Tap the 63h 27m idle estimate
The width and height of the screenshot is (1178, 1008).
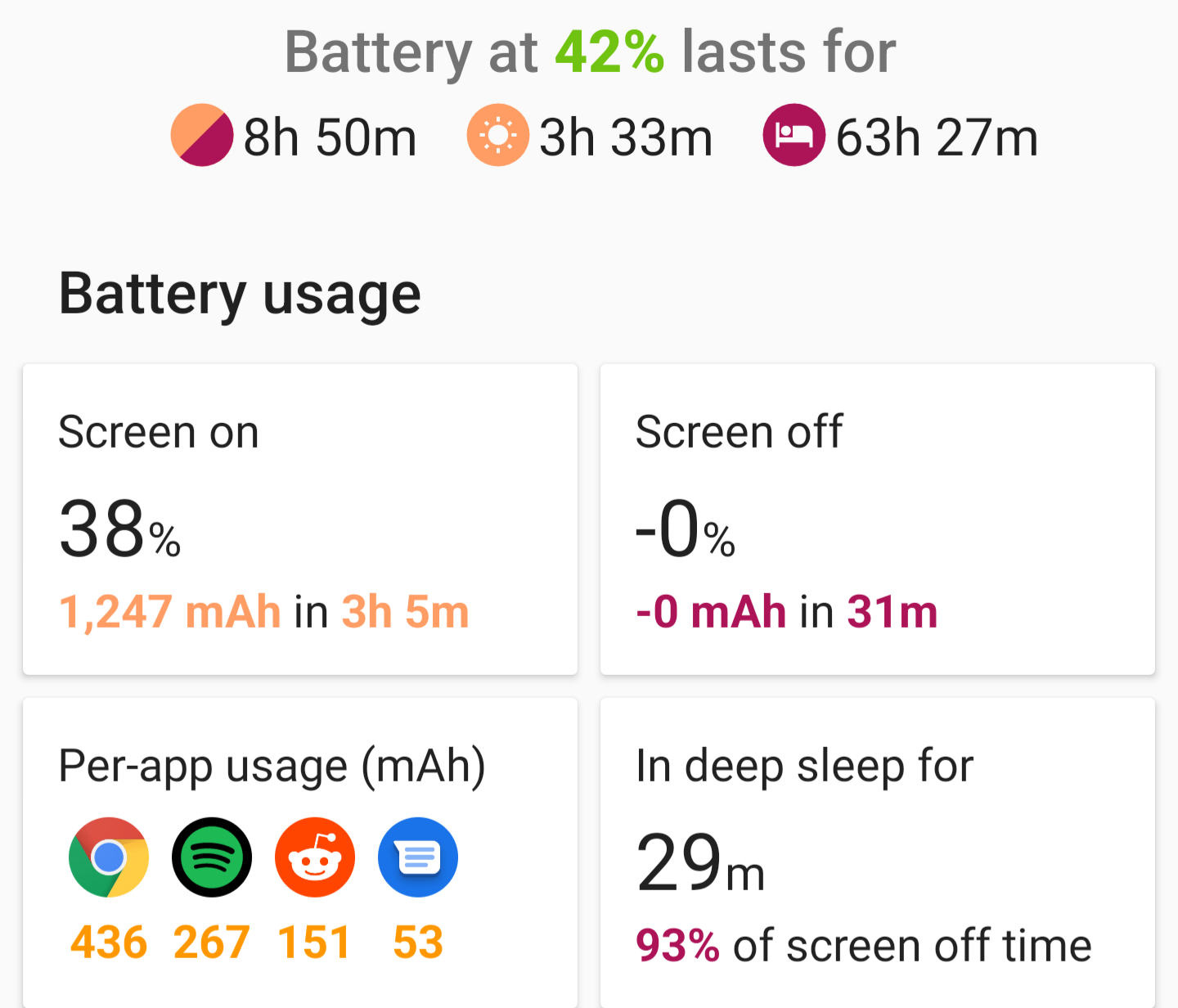[x=937, y=137]
